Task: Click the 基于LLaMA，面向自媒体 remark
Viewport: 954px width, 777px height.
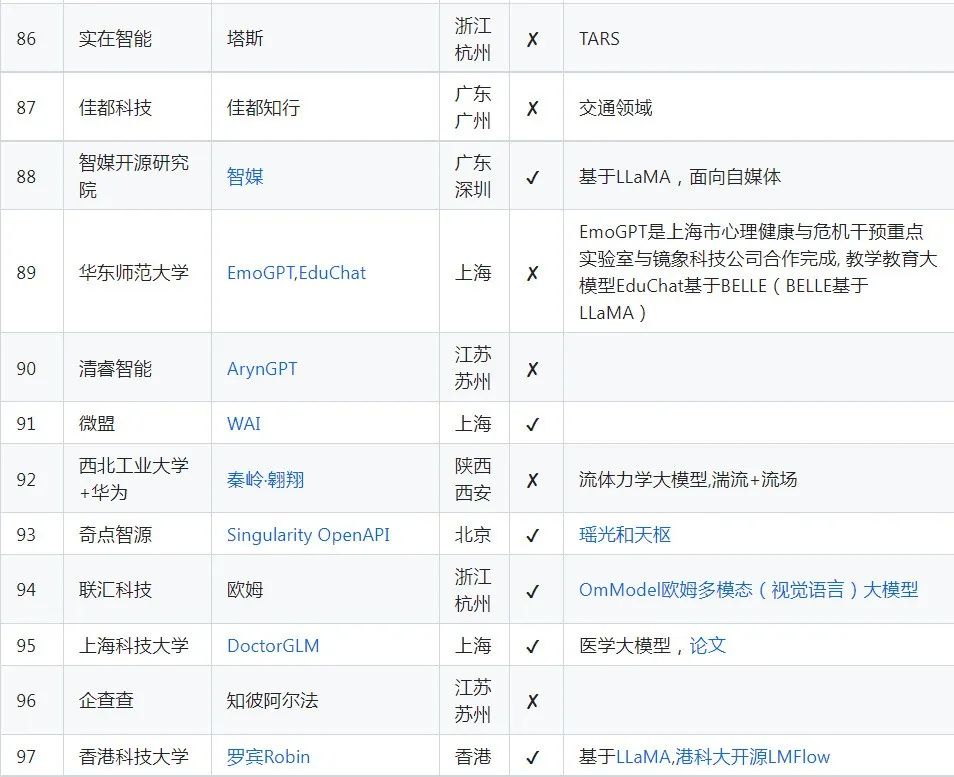Action: pos(680,176)
